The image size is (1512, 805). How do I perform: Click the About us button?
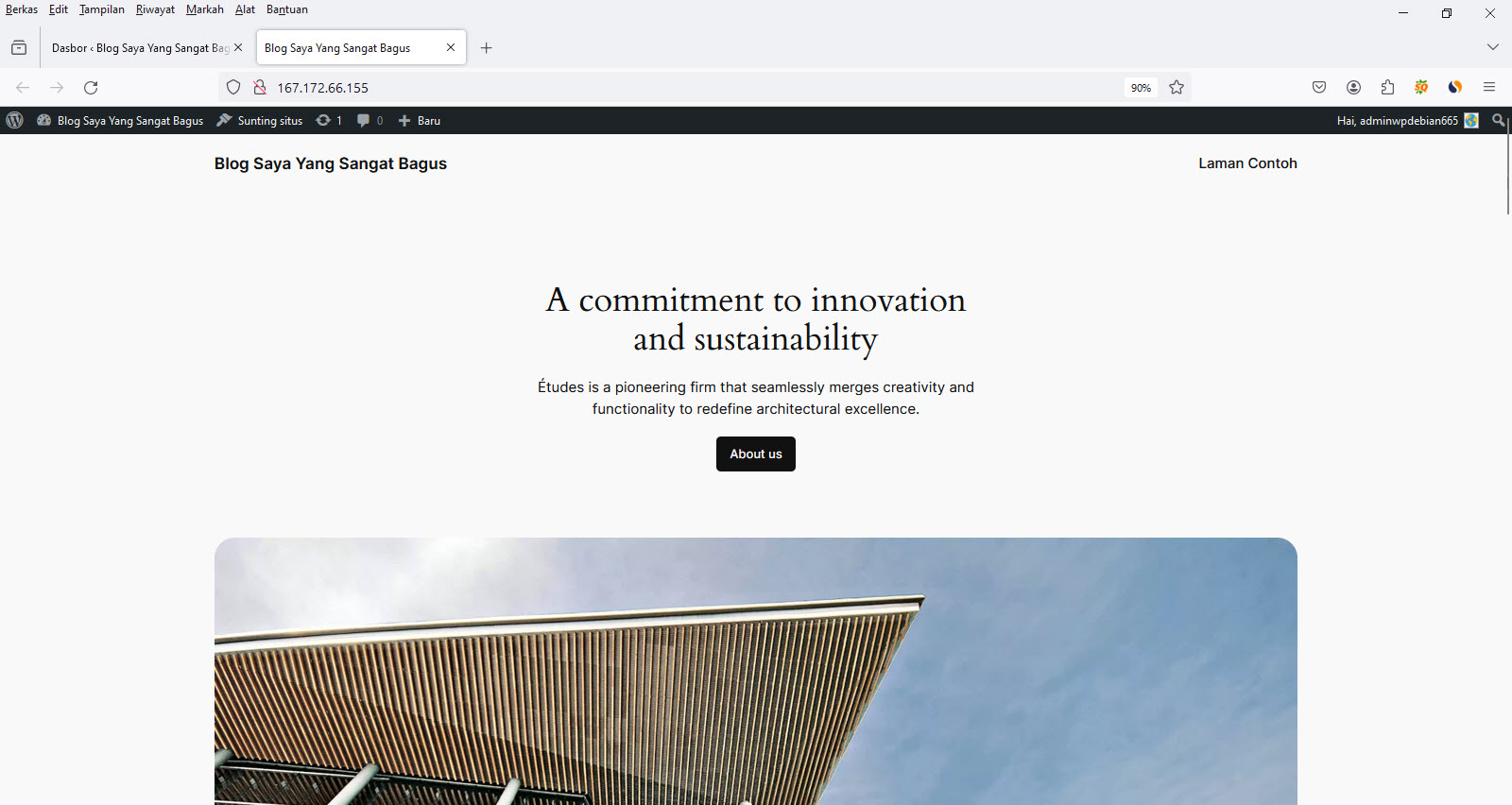click(x=756, y=454)
